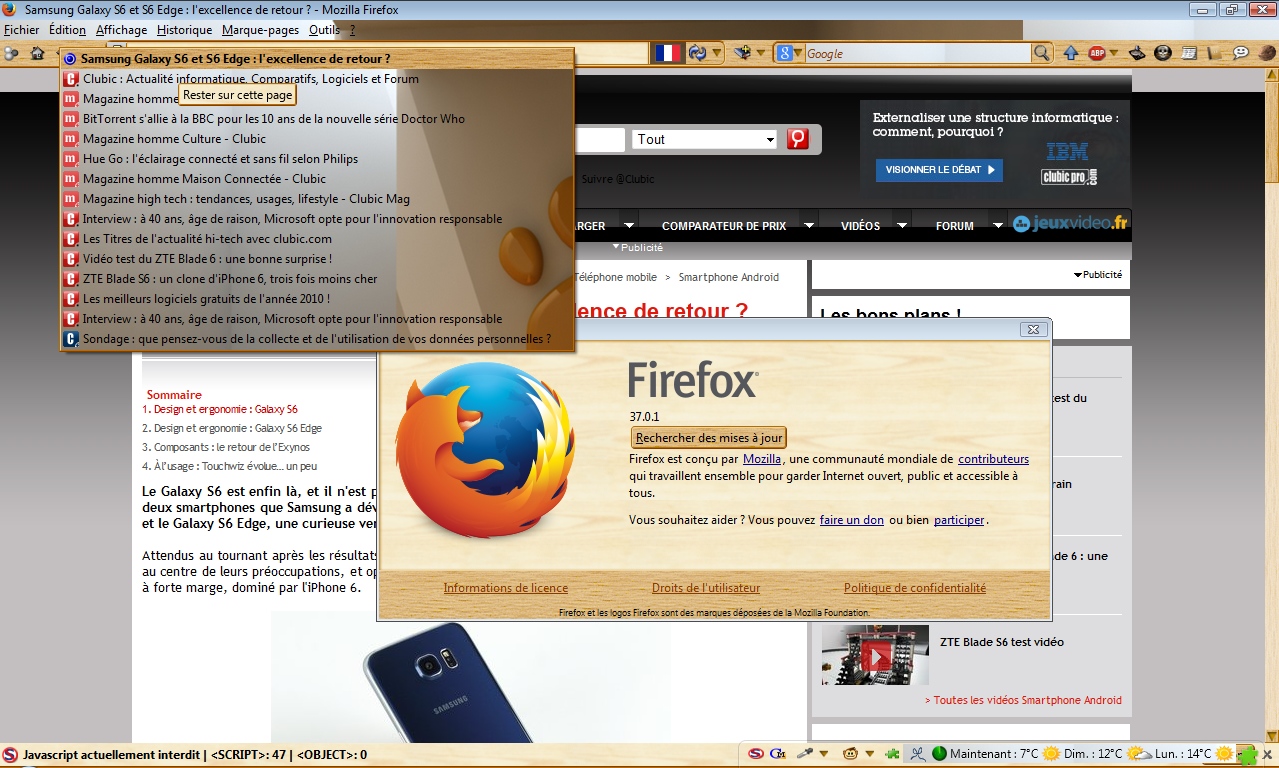
Task: Open the Greasemonkey dropdown arrow
Action: [870, 754]
